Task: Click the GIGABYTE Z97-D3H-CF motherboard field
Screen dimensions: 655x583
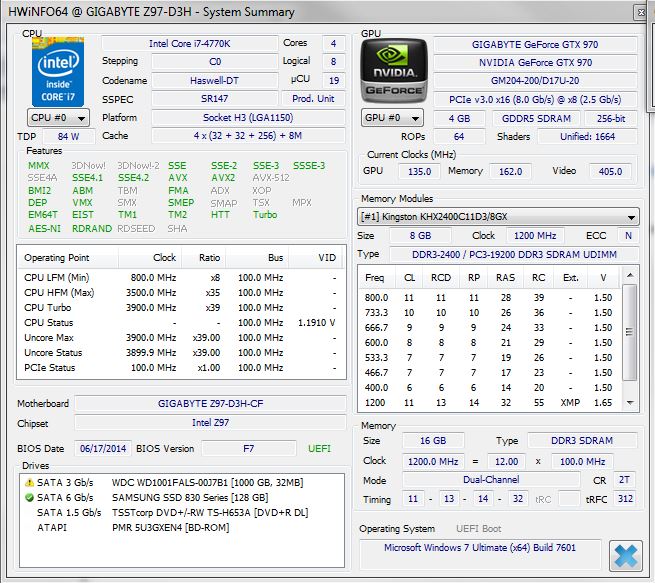Action: coord(211,404)
